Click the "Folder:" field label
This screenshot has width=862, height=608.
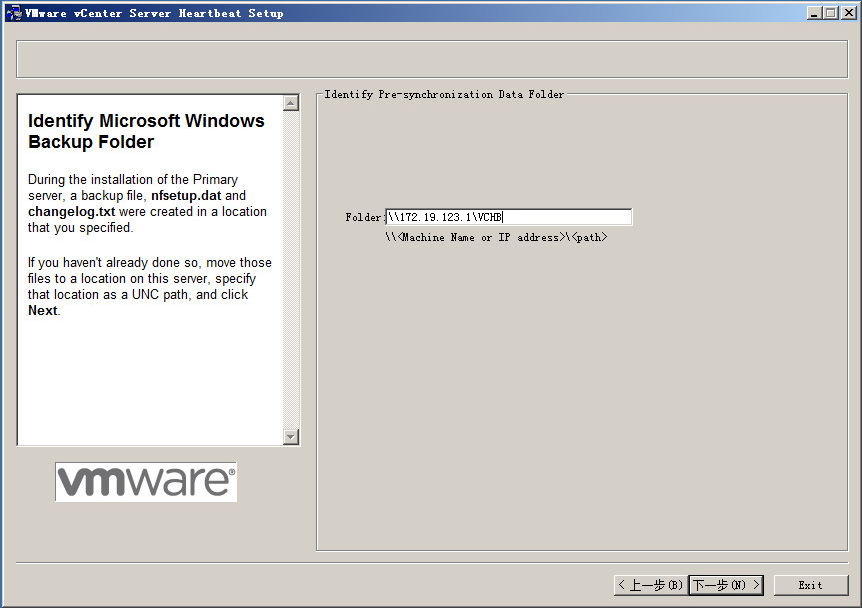click(x=364, y=217)
